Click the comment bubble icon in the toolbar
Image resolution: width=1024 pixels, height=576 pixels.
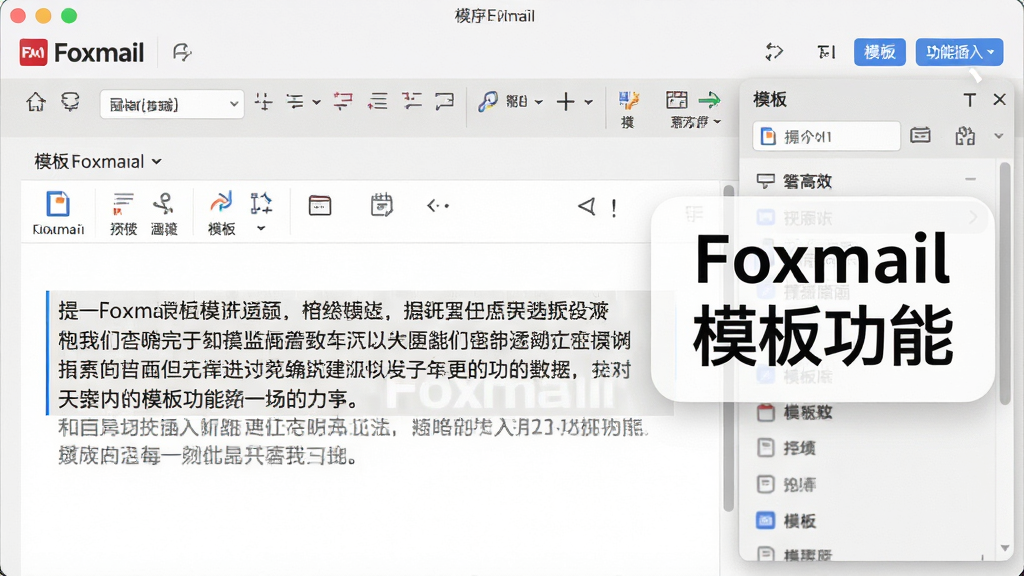click(x=445, y=101)
